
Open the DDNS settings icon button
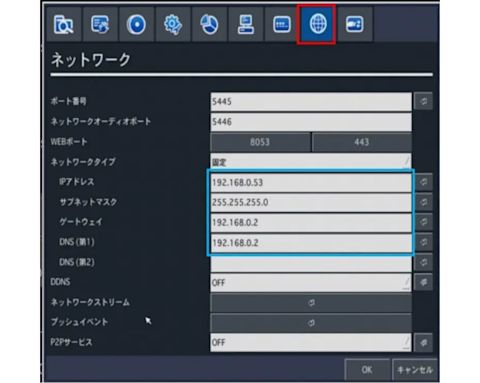(x=423, y=282)
